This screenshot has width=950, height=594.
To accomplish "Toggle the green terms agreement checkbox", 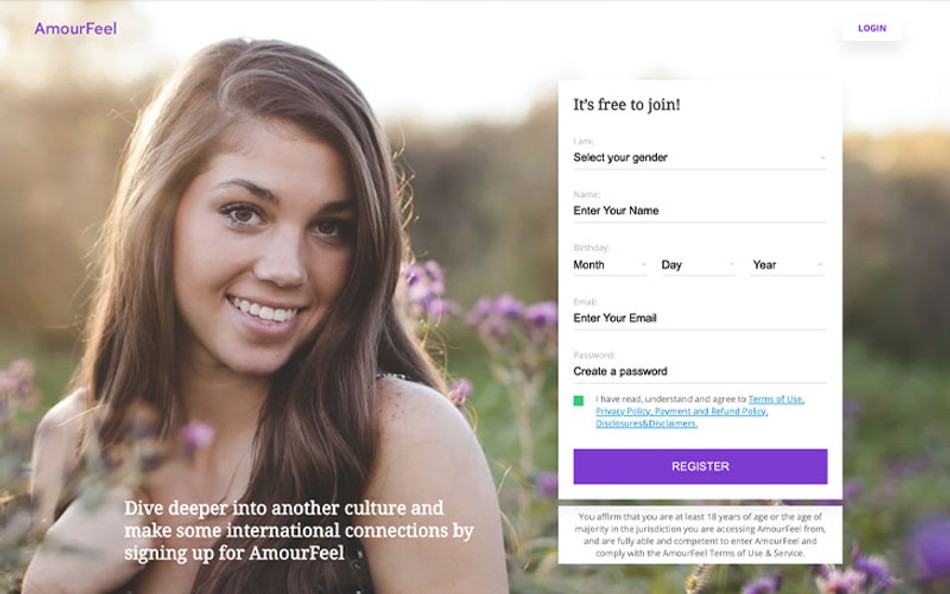I will (579, 400).
